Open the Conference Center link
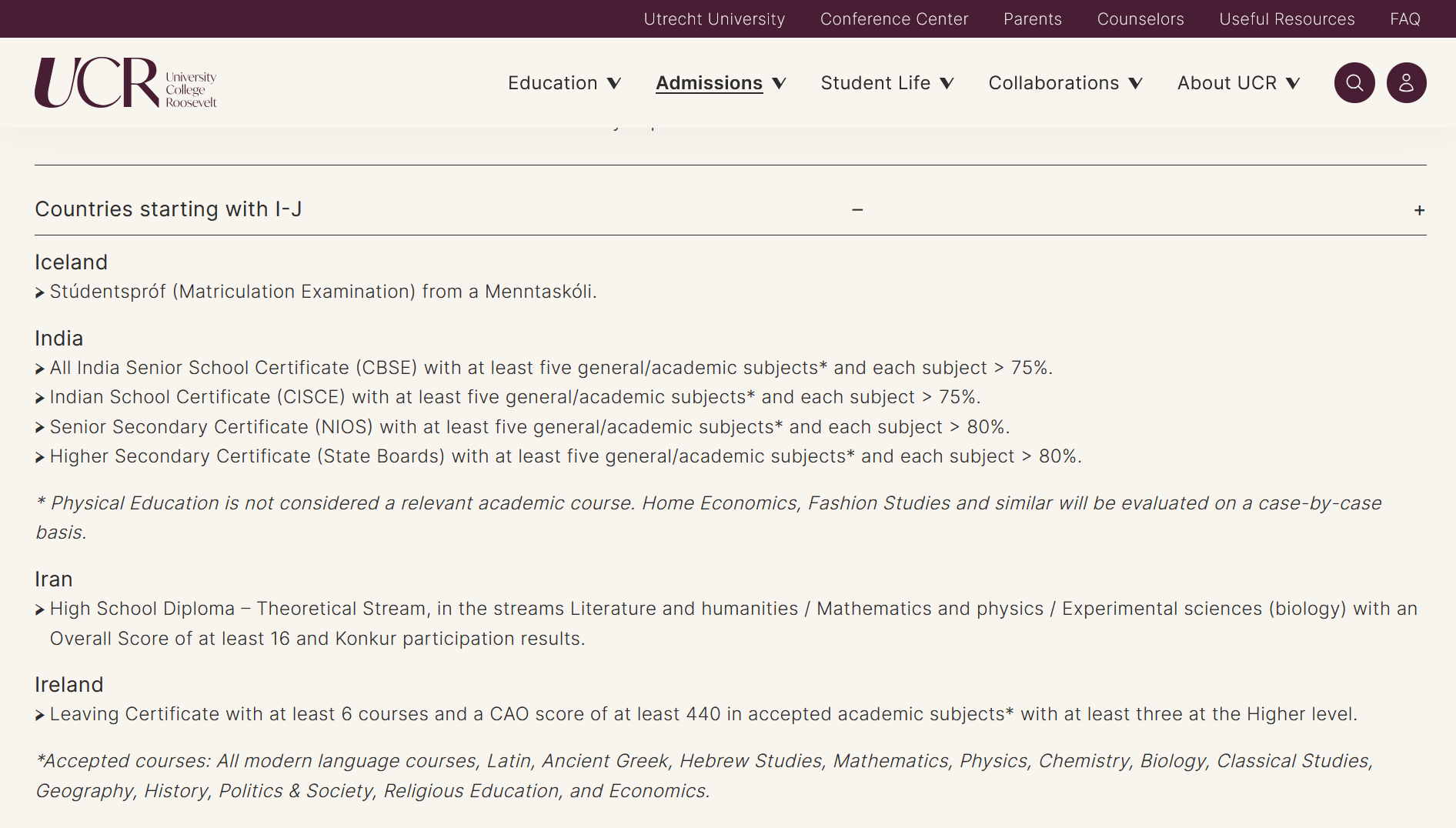The image size is (1456, 828). [x=894, y=19]
